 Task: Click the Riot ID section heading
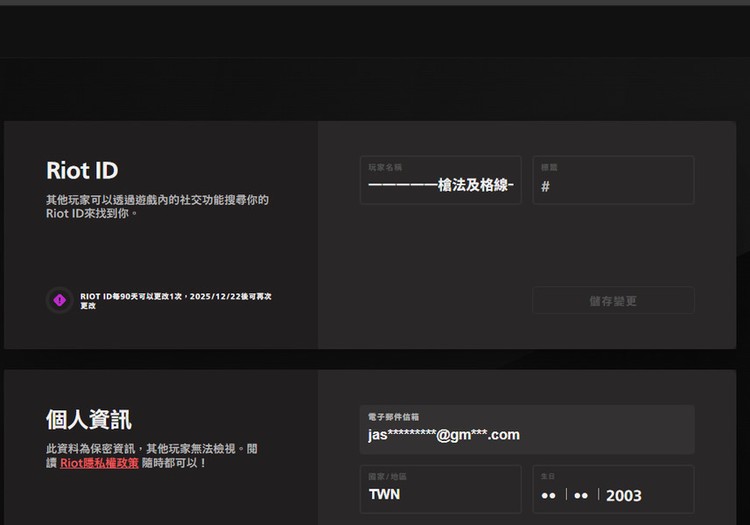coord(82,170)
